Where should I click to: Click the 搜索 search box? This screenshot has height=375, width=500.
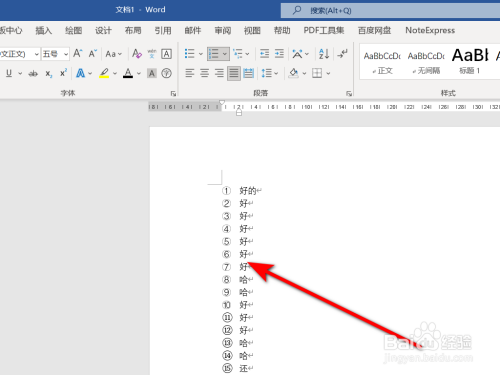[x=390, y=11]
